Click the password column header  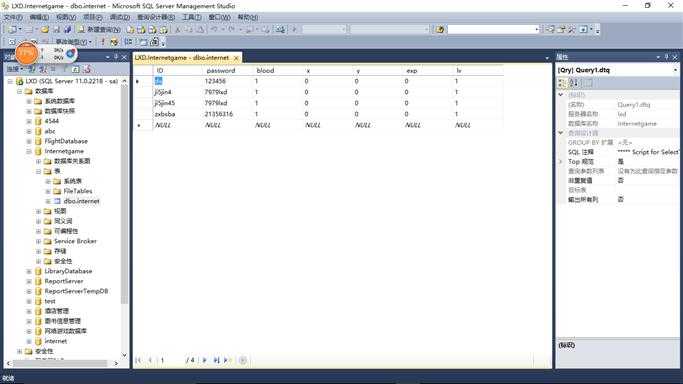click(x=227, y=70)
